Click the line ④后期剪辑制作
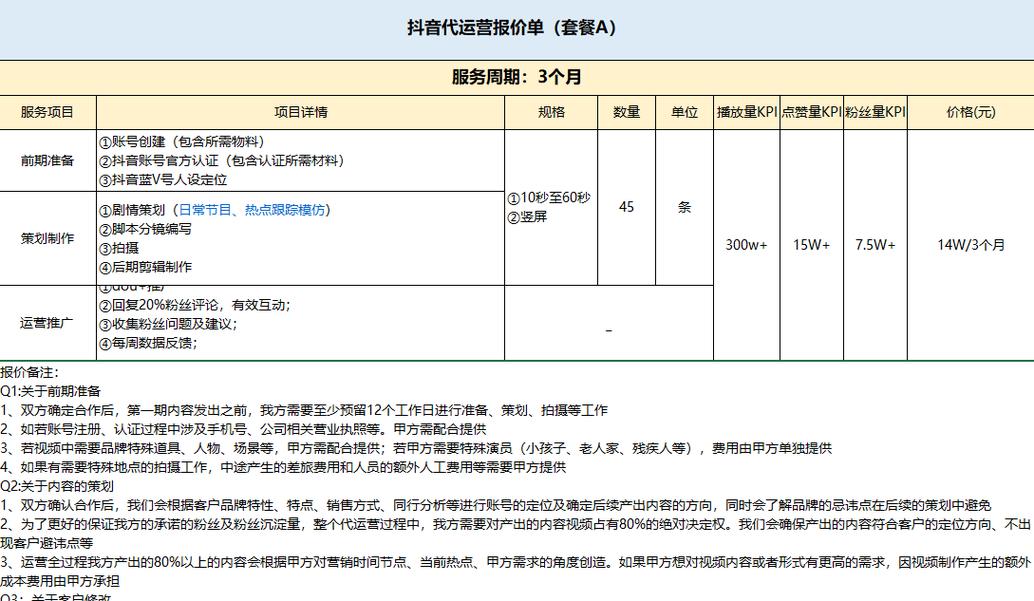This screenshot has height=601, width=1034. 145,267
